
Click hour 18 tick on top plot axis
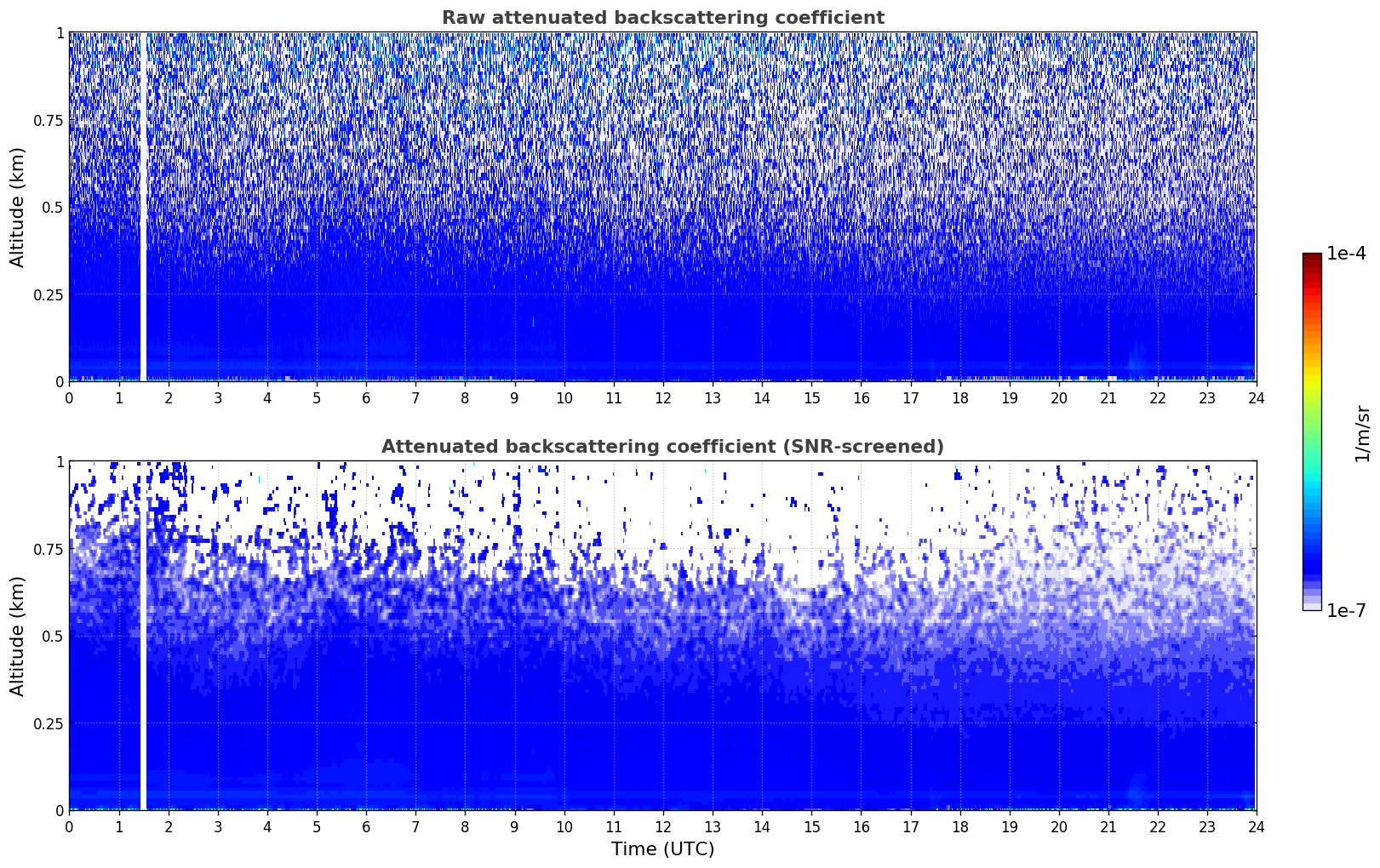point(959,397)
